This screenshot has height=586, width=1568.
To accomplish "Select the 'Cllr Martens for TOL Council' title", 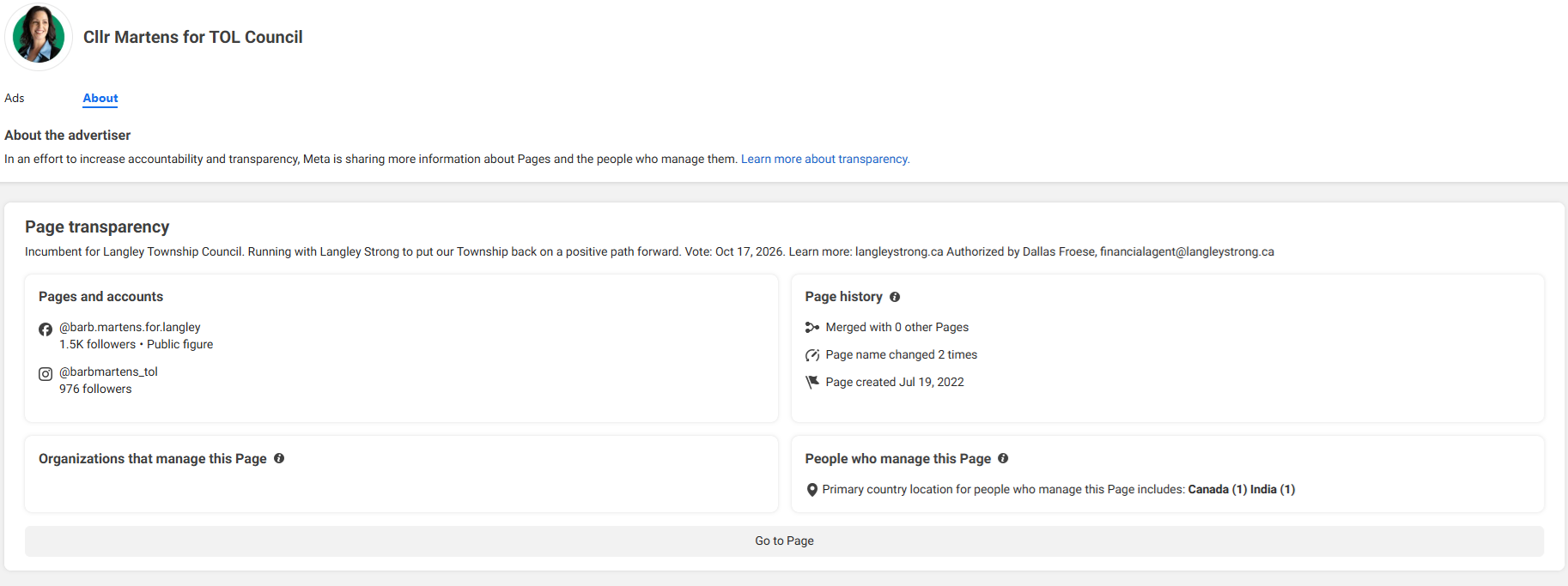I will pos(193,37).
